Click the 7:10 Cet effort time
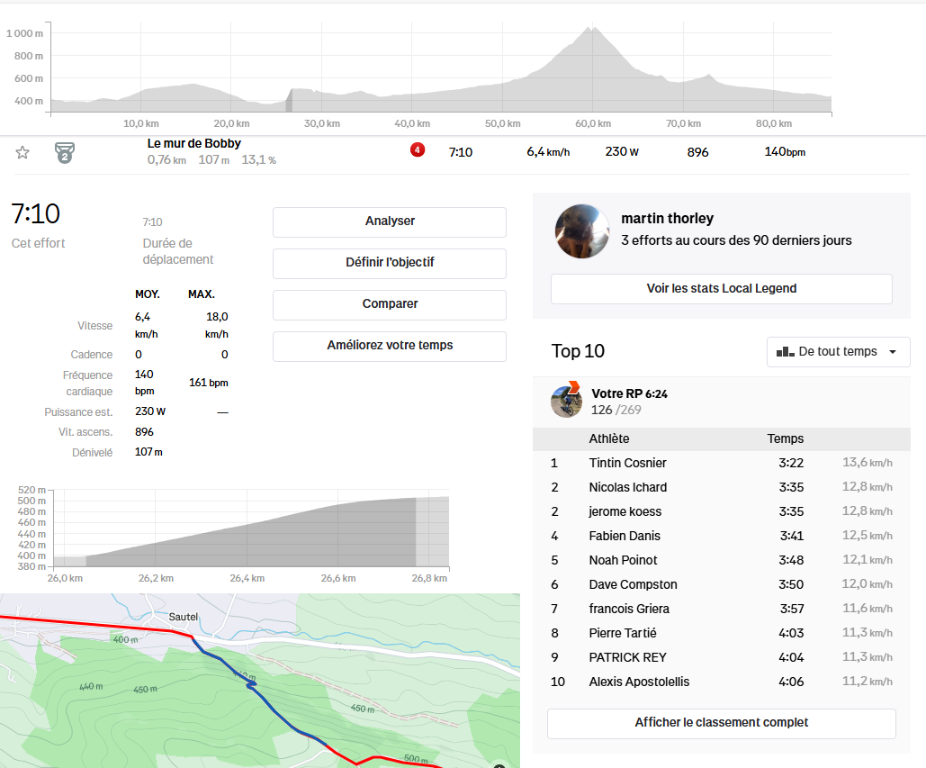The height and width of the screenshot is (768, 926). [35, 214]
